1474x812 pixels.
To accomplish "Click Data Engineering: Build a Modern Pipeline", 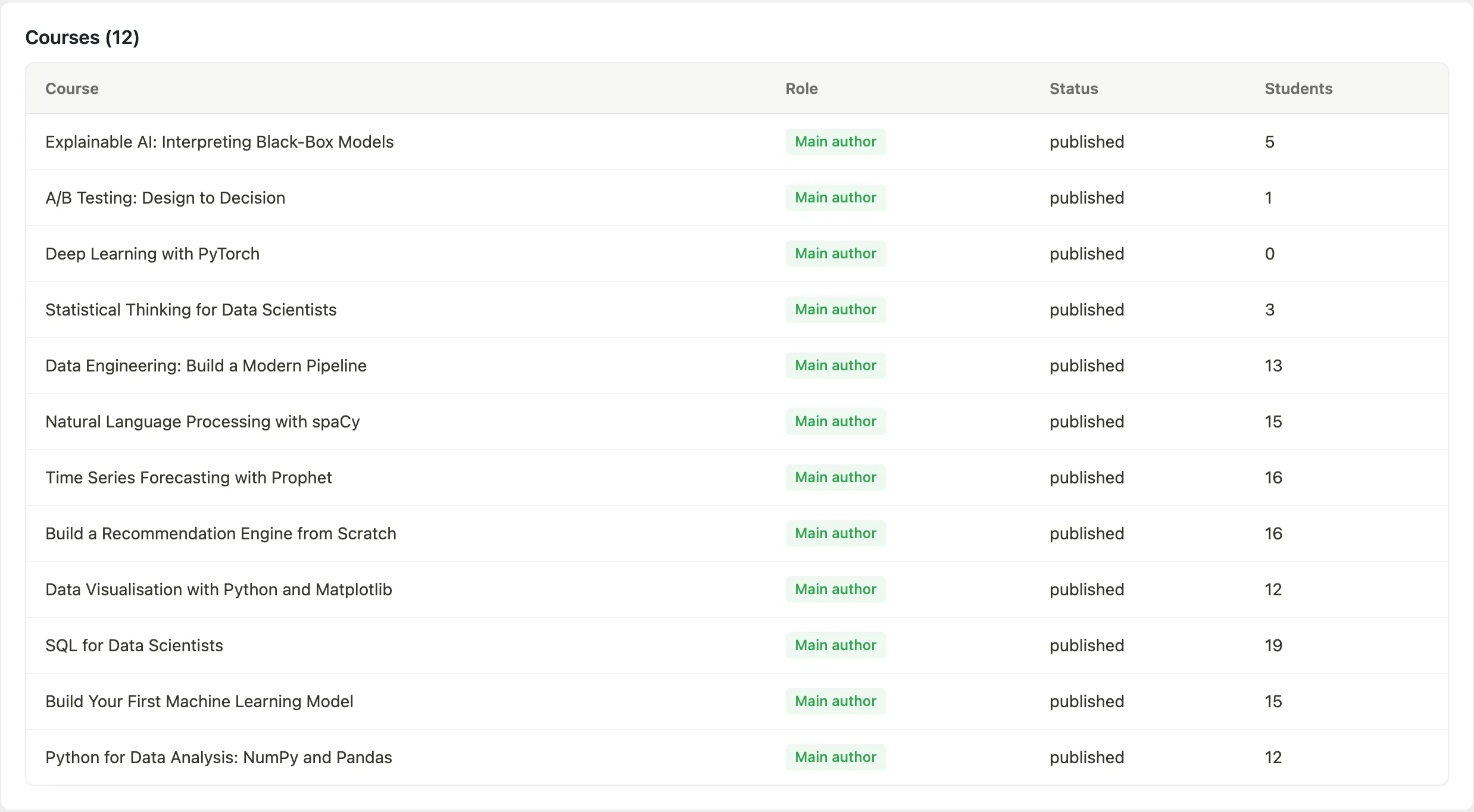I will (206, 366).
